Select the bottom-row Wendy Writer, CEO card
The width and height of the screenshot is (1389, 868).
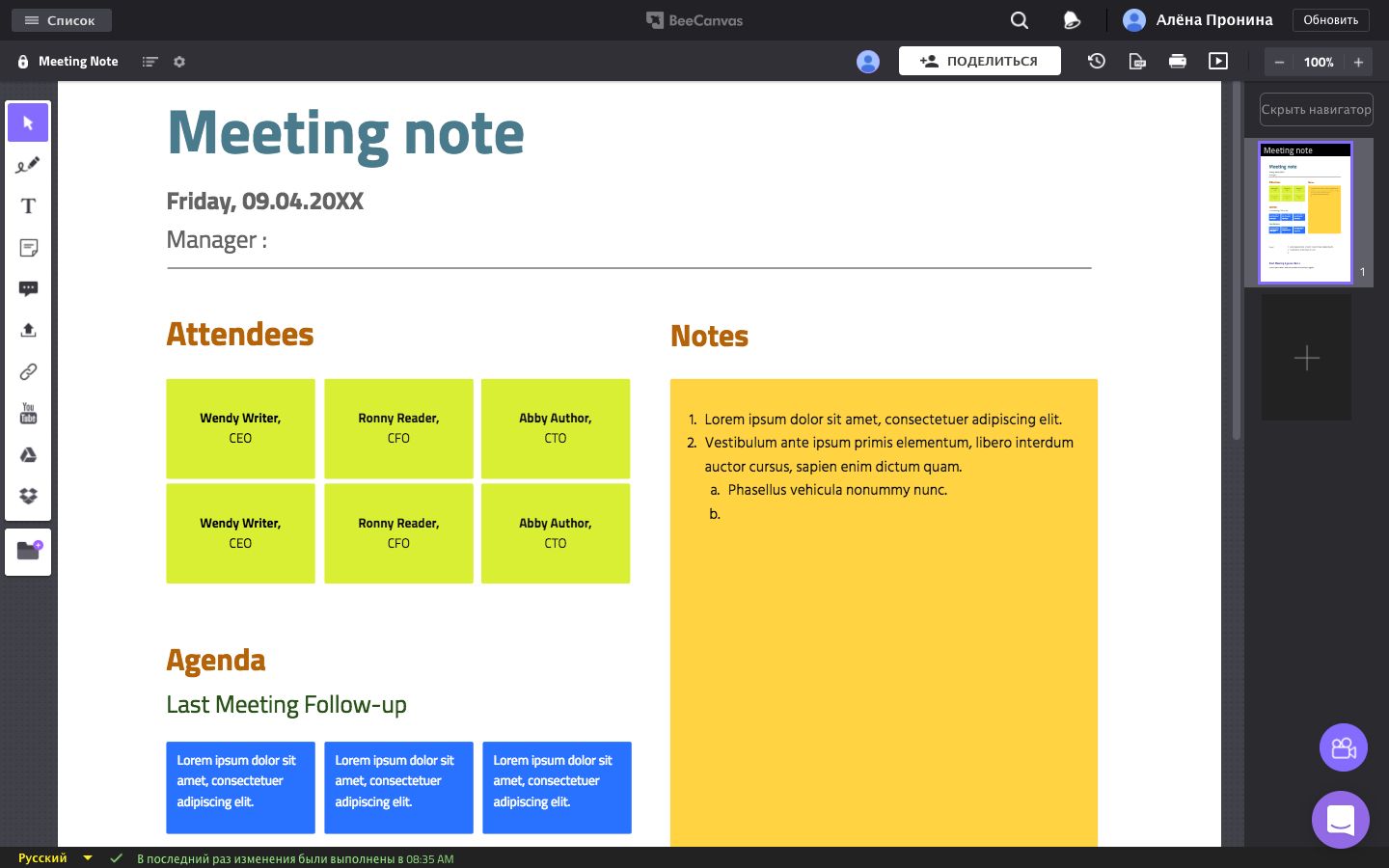(240, 533)
